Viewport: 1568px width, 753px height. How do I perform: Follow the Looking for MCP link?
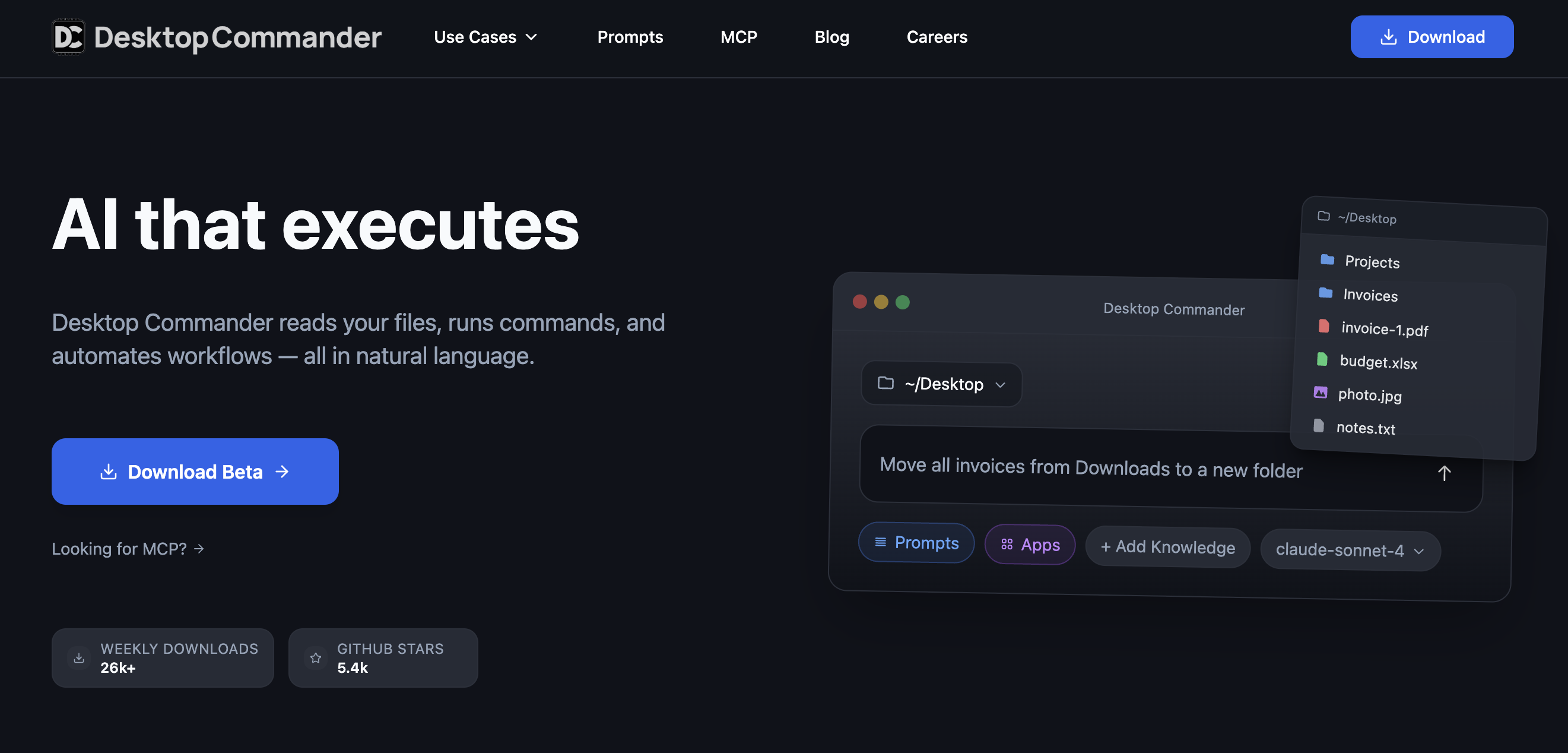[127, 548]
